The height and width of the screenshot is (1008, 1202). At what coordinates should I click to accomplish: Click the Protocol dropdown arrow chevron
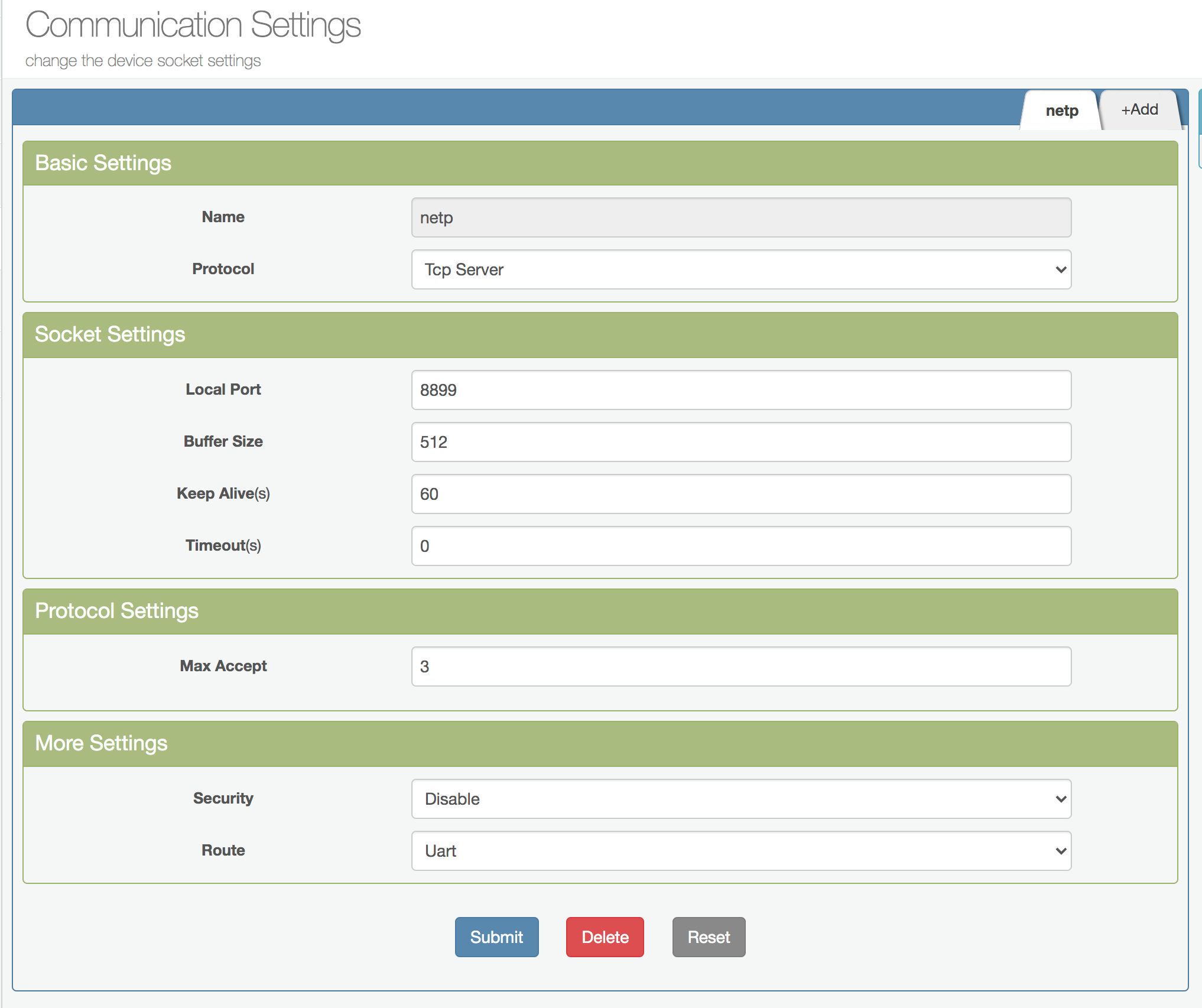tap(1061, 269)
